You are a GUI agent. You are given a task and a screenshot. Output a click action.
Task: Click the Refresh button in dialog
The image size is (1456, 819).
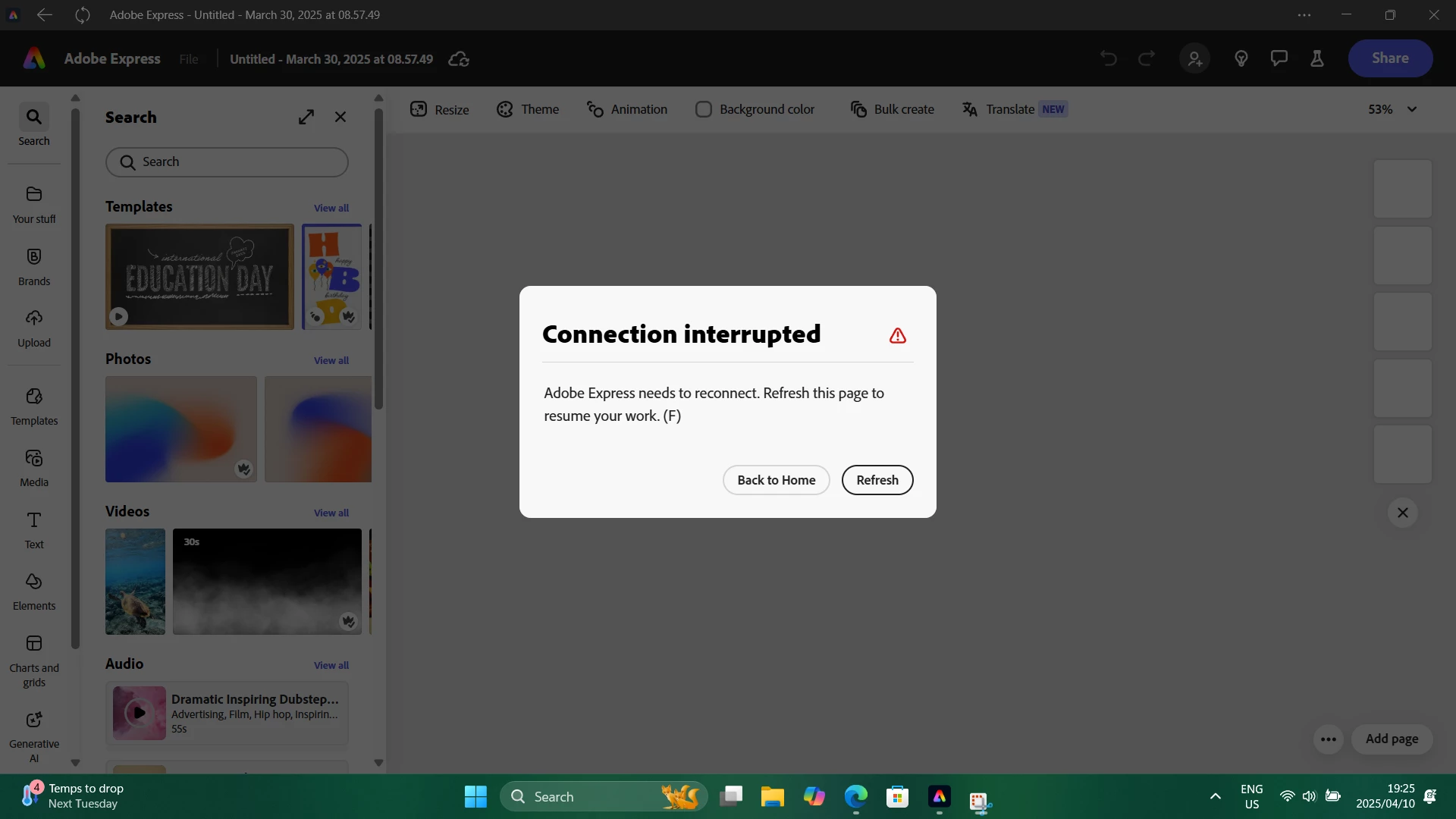tap(877, 480)
